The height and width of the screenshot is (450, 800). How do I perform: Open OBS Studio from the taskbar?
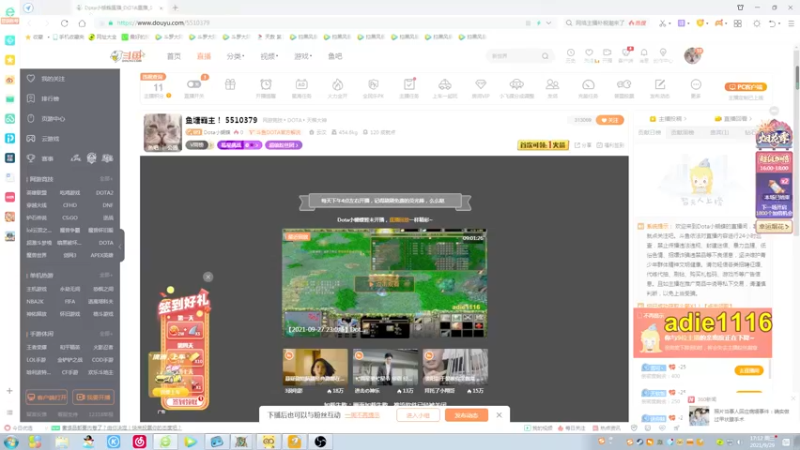[320, 441]
